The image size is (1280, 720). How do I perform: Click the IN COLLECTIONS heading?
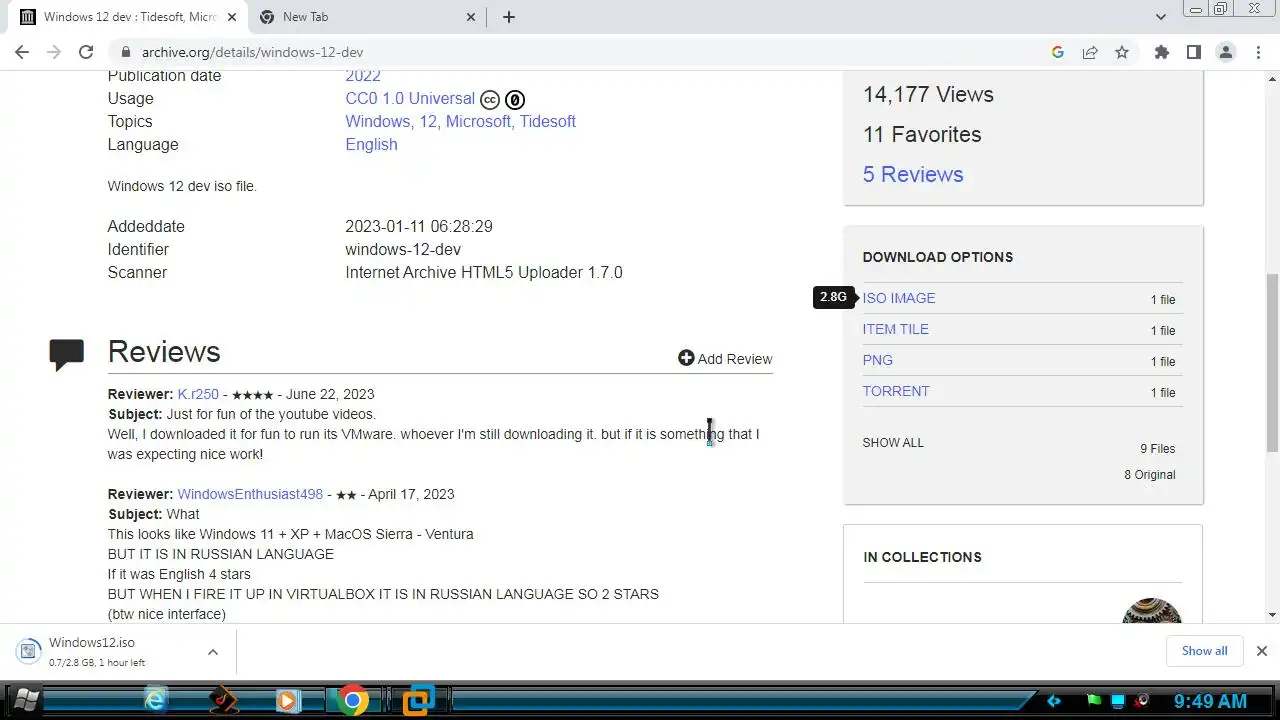[922, 557]
